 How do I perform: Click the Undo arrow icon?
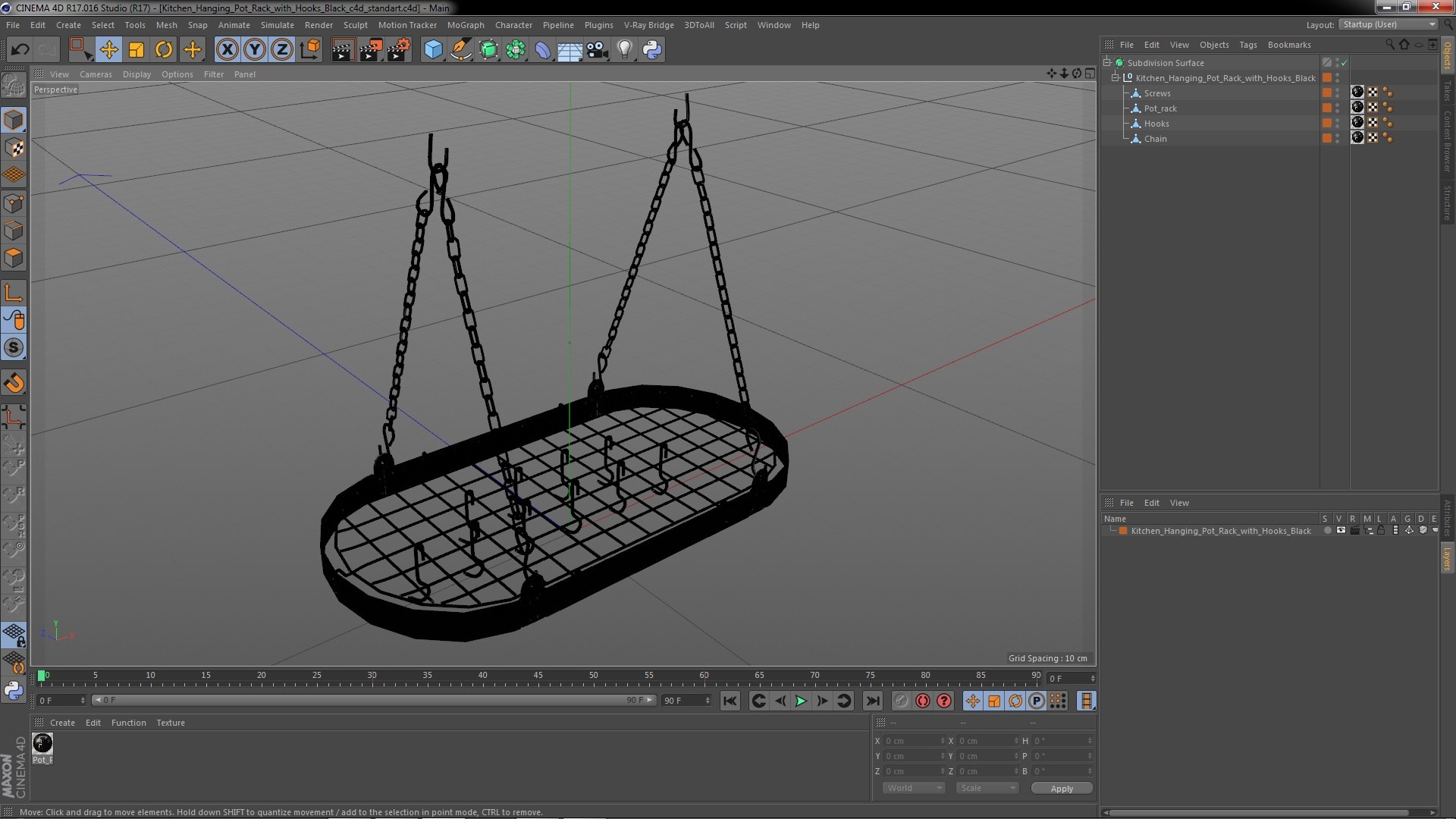[20, 50]
